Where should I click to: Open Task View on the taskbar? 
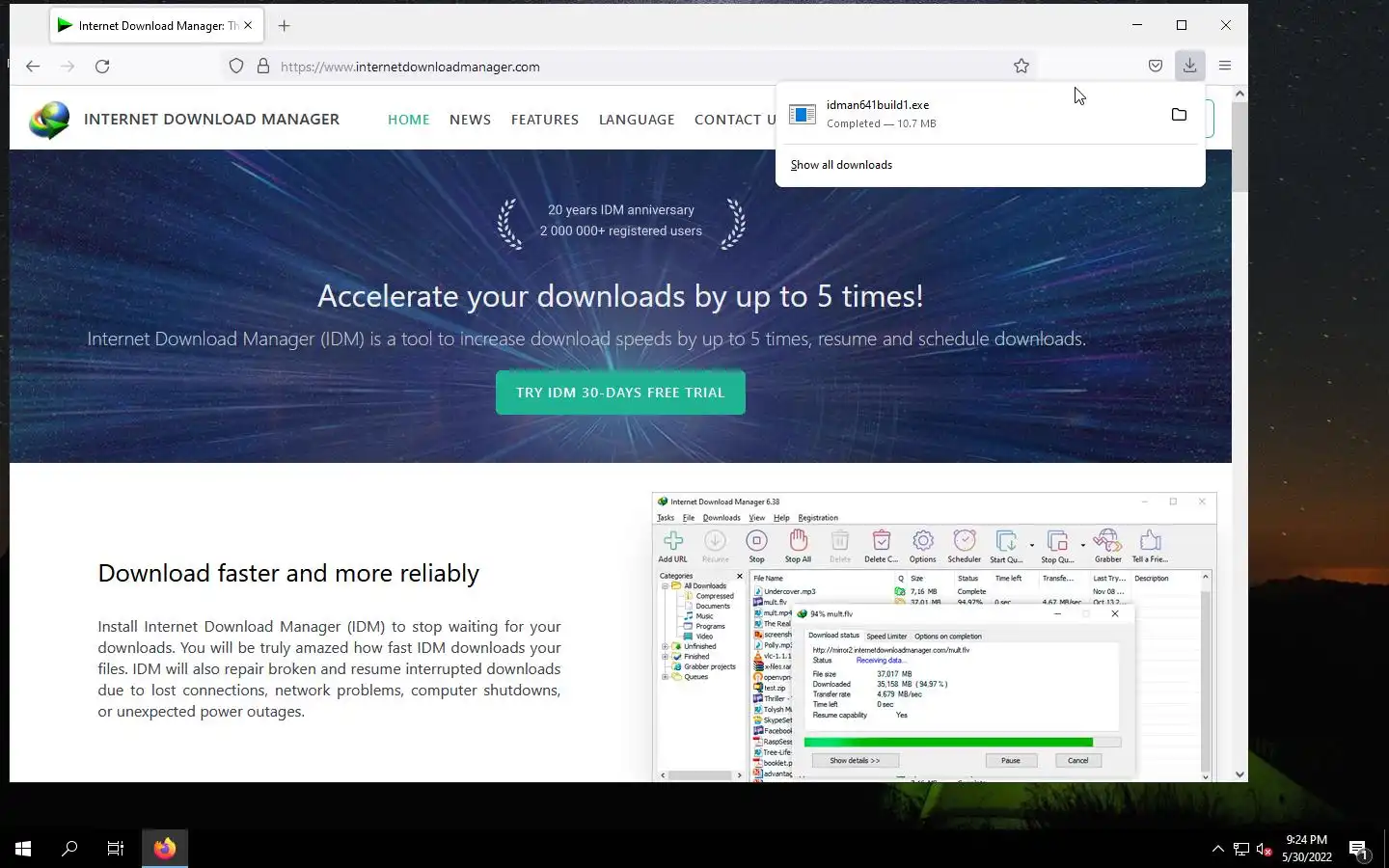116,849
